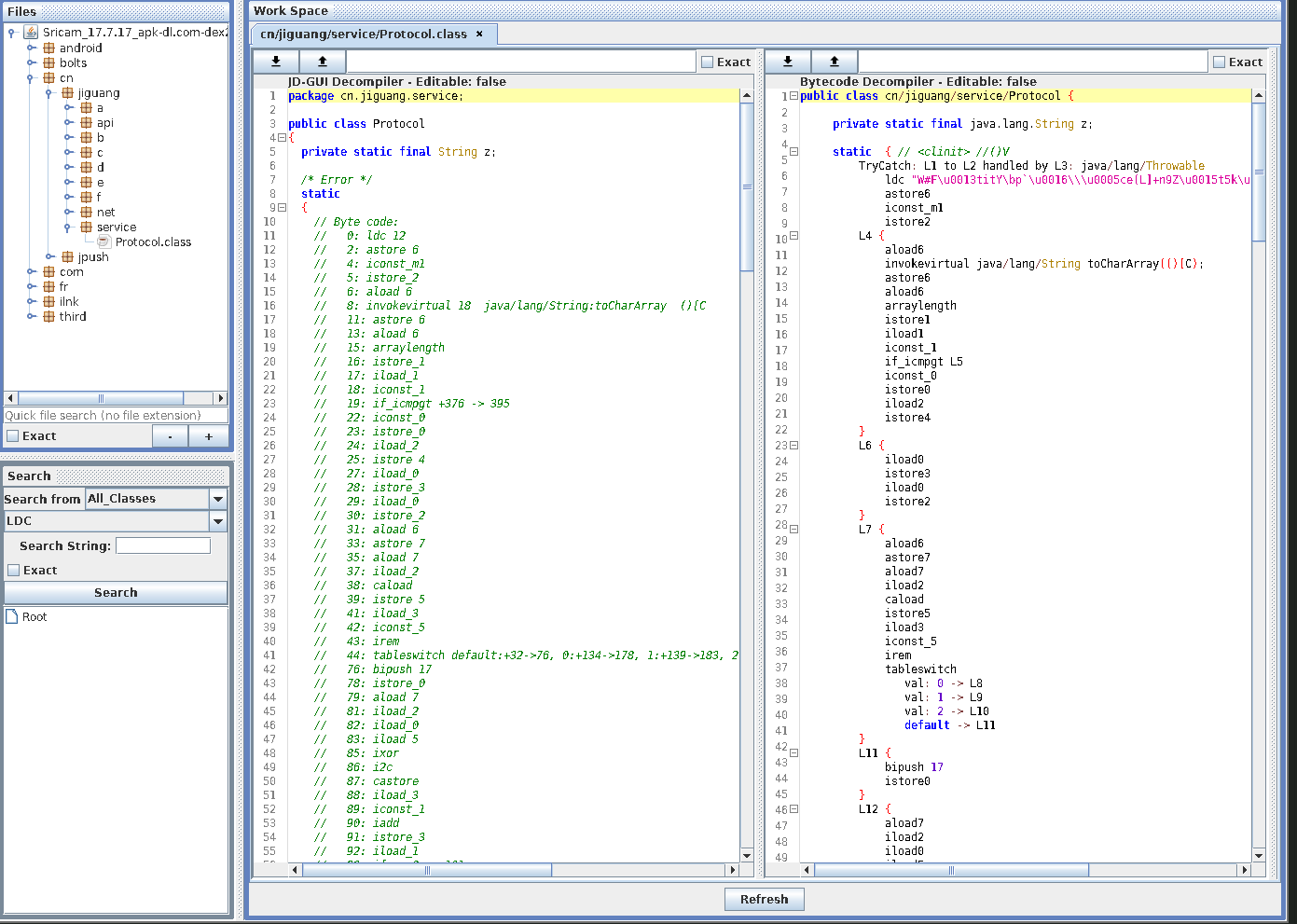Click the Sricam APK root file icon

click(x=31, y=33)
